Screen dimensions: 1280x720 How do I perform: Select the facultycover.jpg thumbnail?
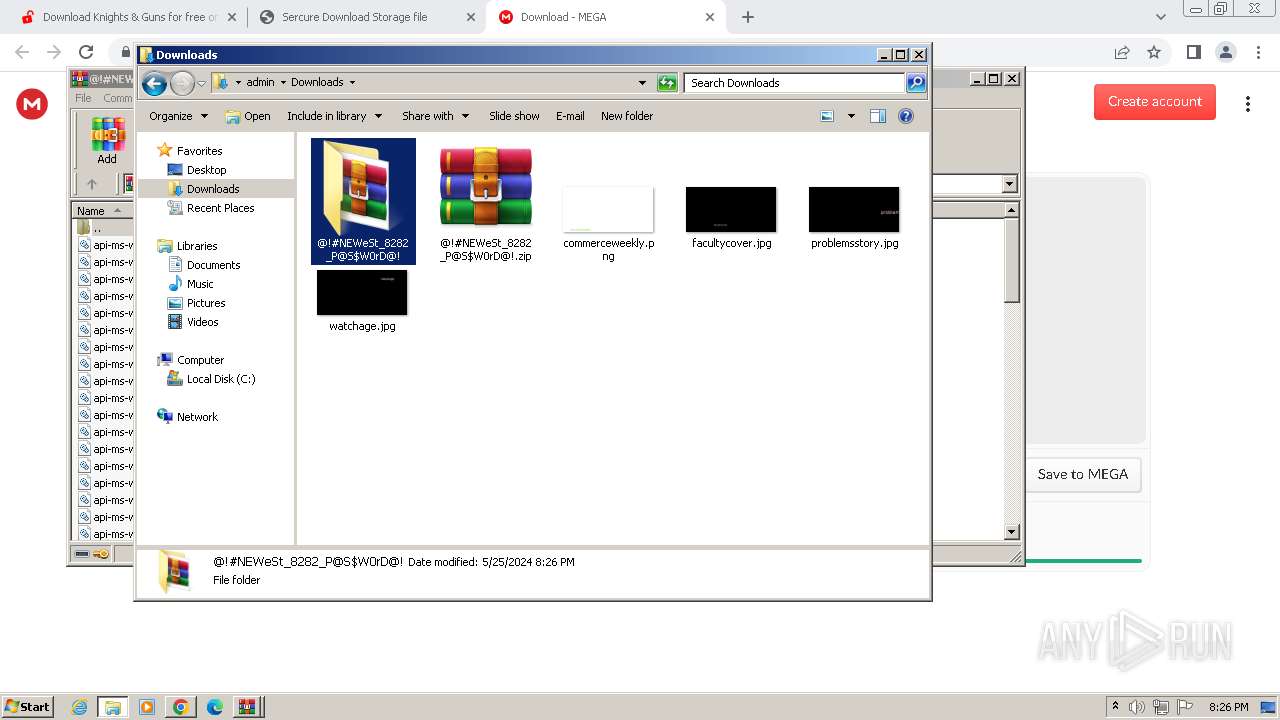(731, 209)
